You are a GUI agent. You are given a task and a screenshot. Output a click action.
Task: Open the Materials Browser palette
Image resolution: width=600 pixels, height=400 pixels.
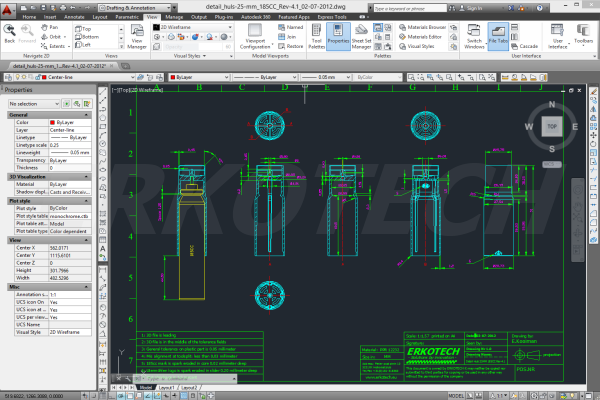pyautogui.click(x=427, y=27)
